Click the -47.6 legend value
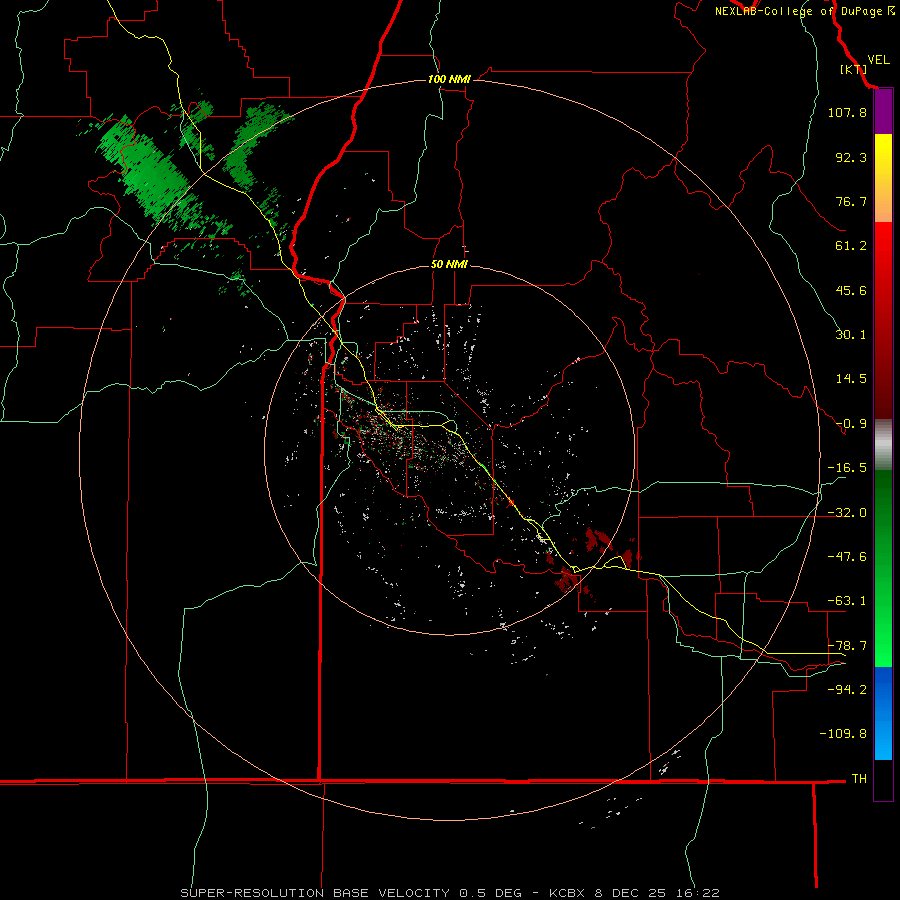 coord(847,557)
